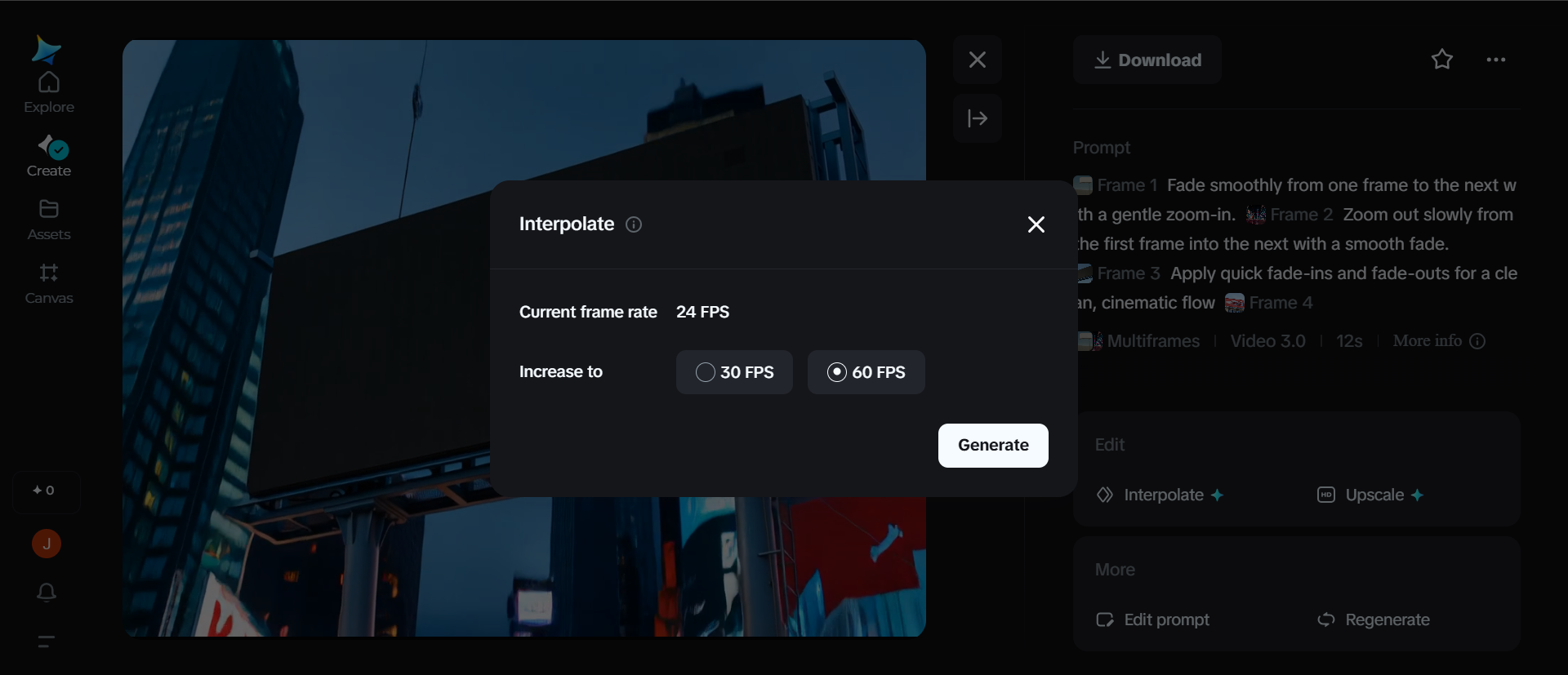Click the 24 FPS current frame rate value
Viewport: 1568px width, 675px height.
[x=702, y=312]
